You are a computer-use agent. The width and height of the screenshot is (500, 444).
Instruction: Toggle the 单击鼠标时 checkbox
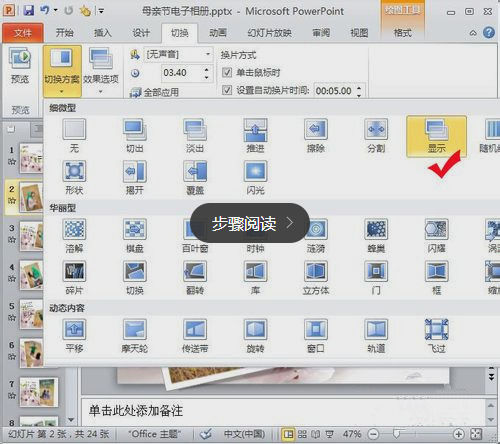pos(227,72)
